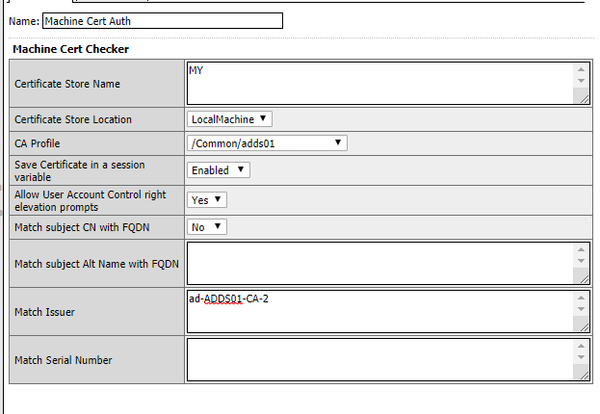Click the Name field containing Machine Cert Auth
Image resolution: width=600 pixels, height=414 pixels.
click(x=162, y=20)
